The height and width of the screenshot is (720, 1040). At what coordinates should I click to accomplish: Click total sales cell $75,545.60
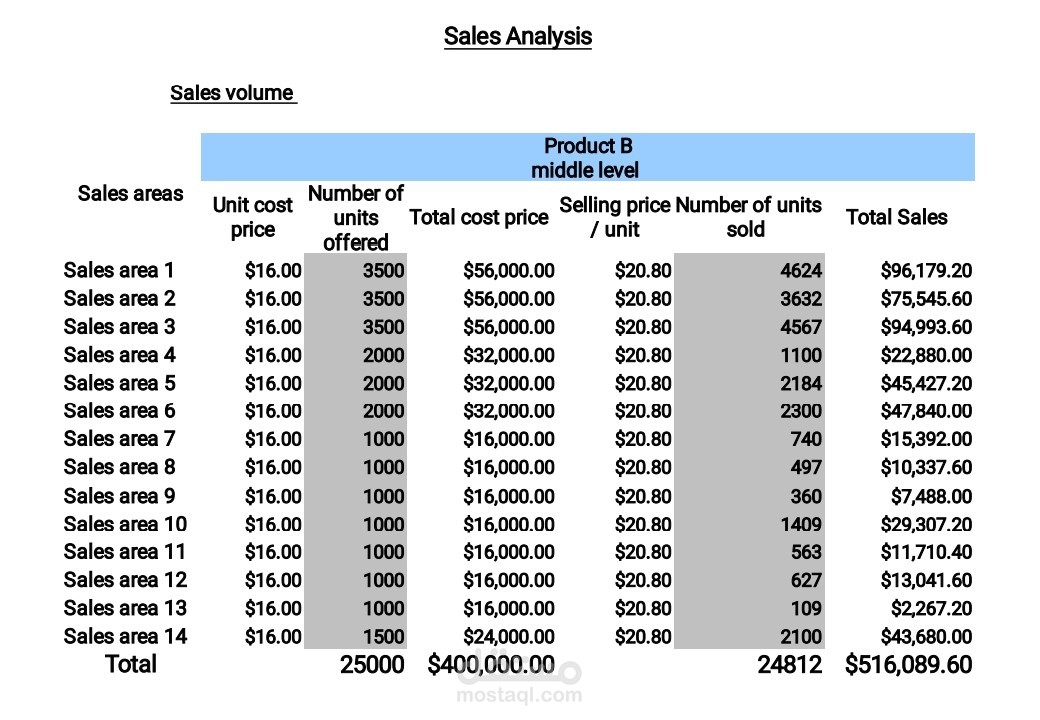(x=927, y=299)
